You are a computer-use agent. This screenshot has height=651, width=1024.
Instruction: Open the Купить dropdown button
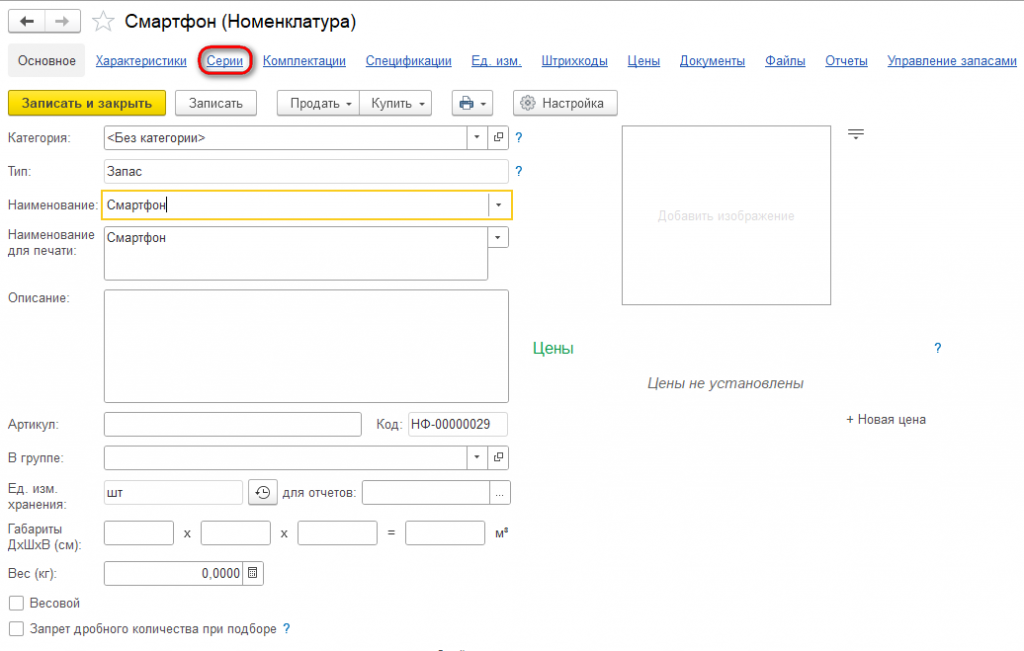pyautogui.click(x=396, y=103)
